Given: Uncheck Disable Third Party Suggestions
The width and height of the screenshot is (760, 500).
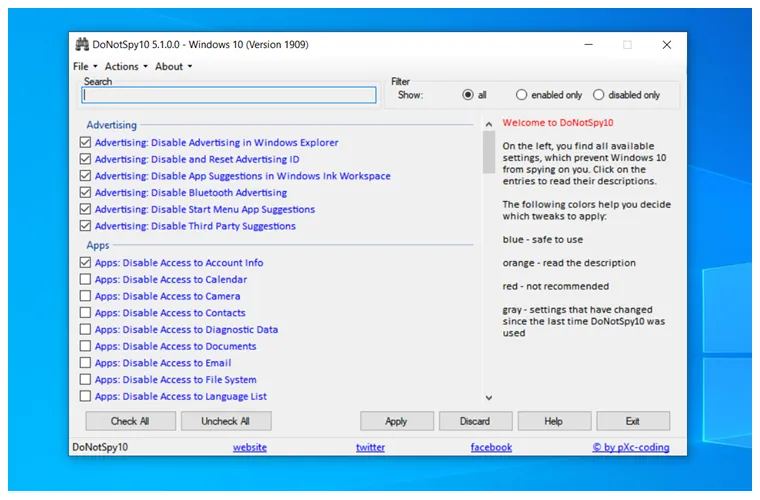Looking at the screenshot, I should [85, 226].
